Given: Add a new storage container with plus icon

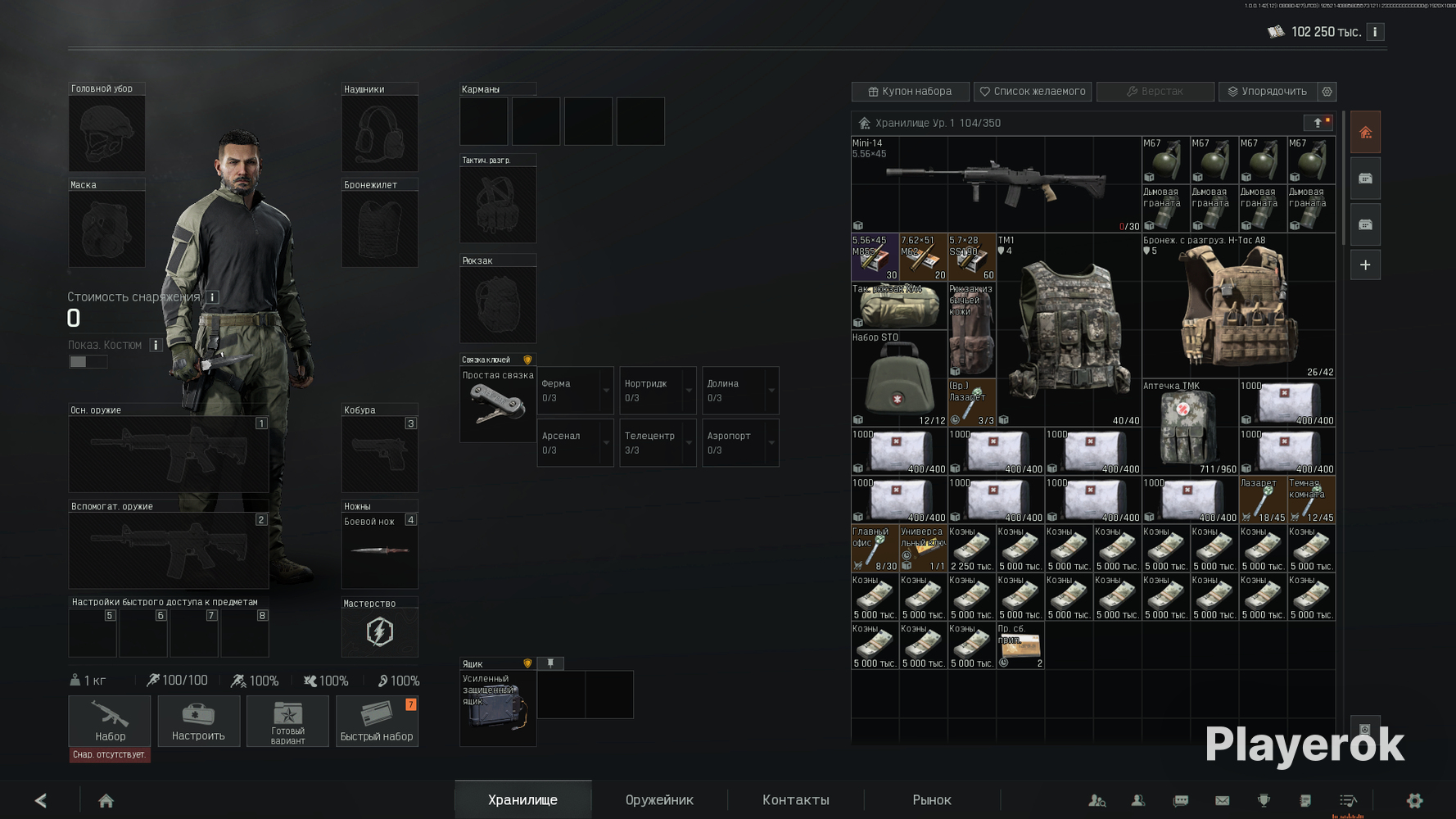Looking at the screenshot, I should point(1365,265).
